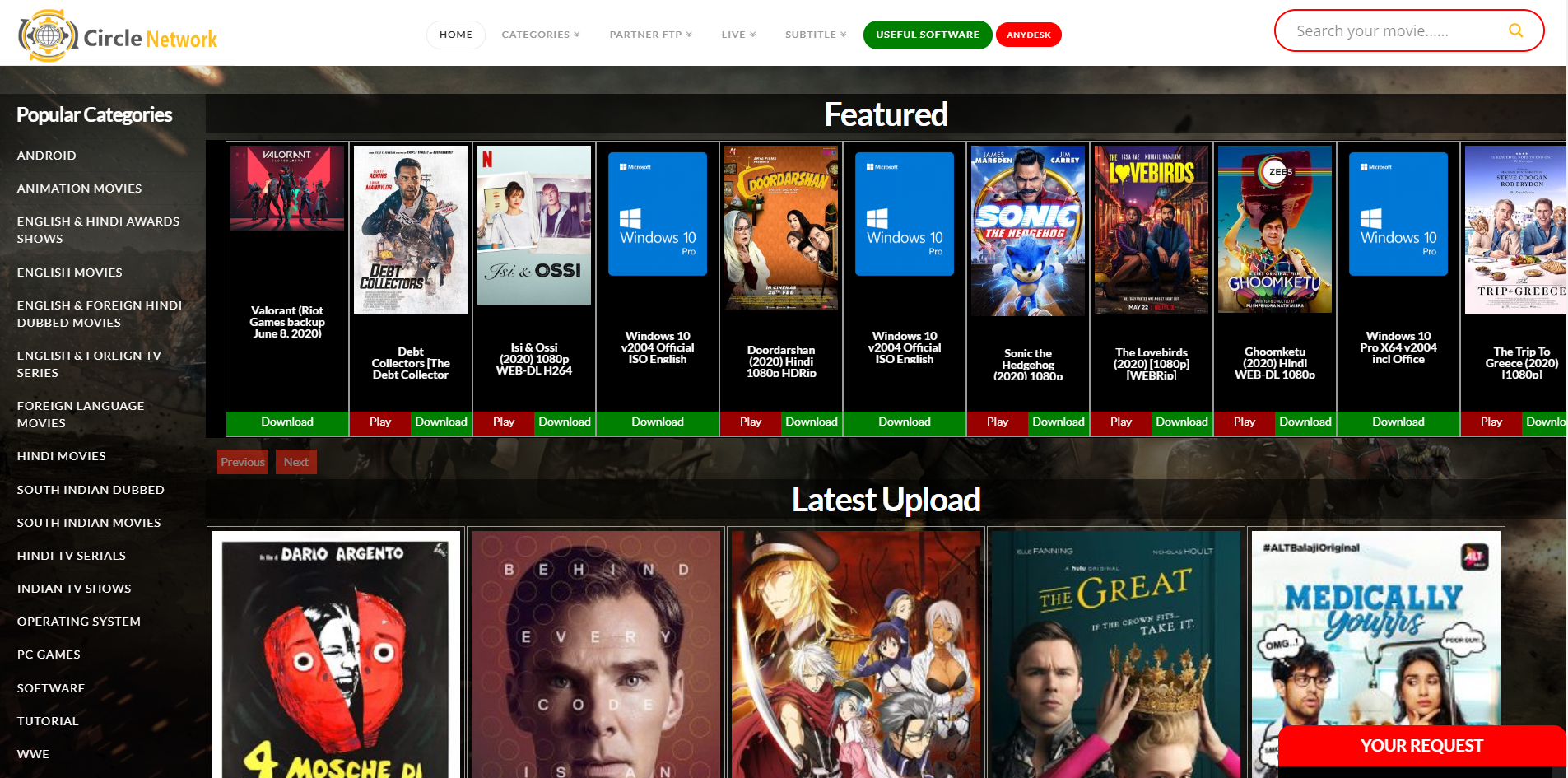Screen dimensions: 1568x778
Task: Open the Subtitle dropdown menu
Action: pos(815,35)
